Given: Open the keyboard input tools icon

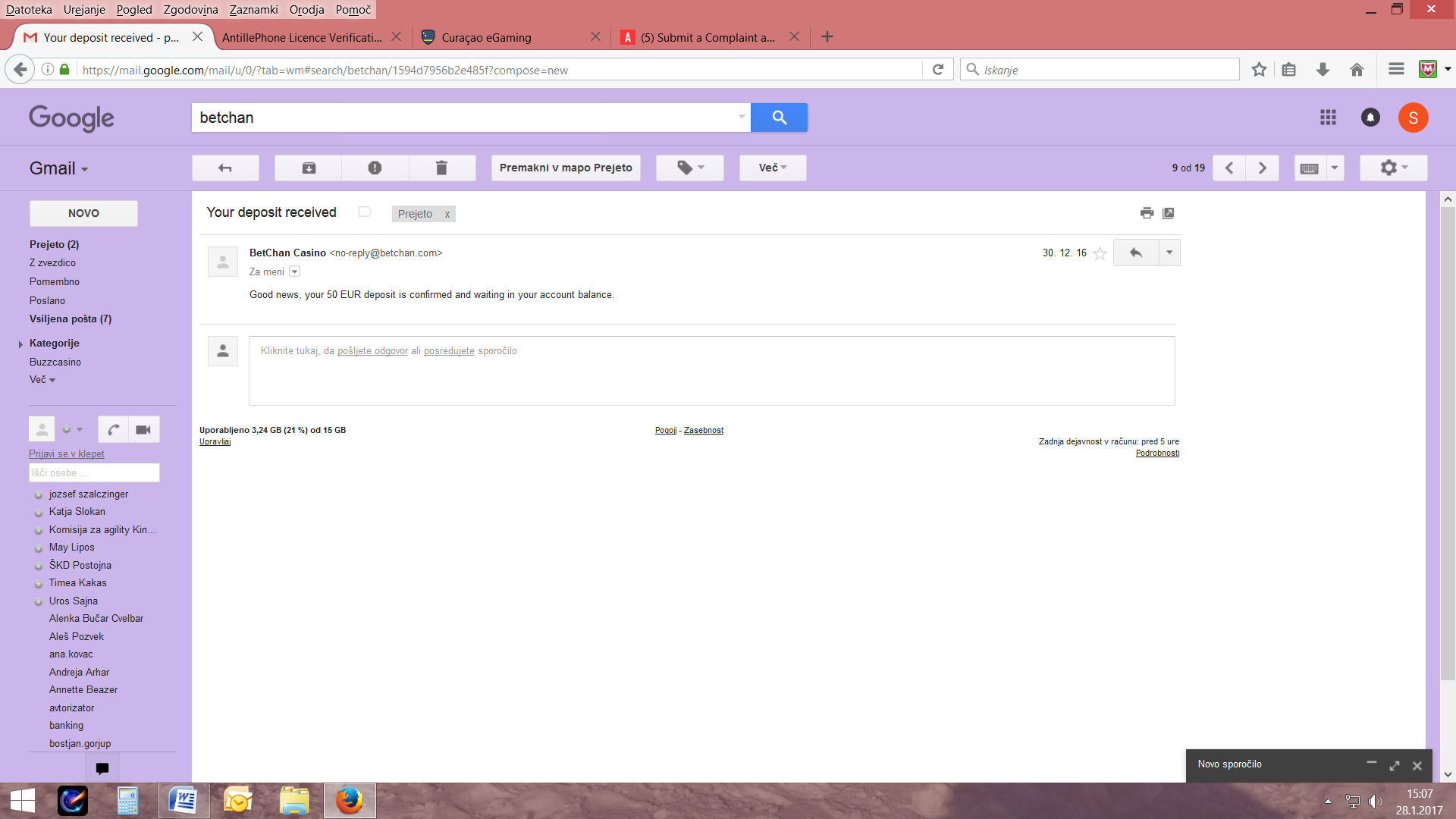Looking at the screenshot, I should coord(1310,168).
